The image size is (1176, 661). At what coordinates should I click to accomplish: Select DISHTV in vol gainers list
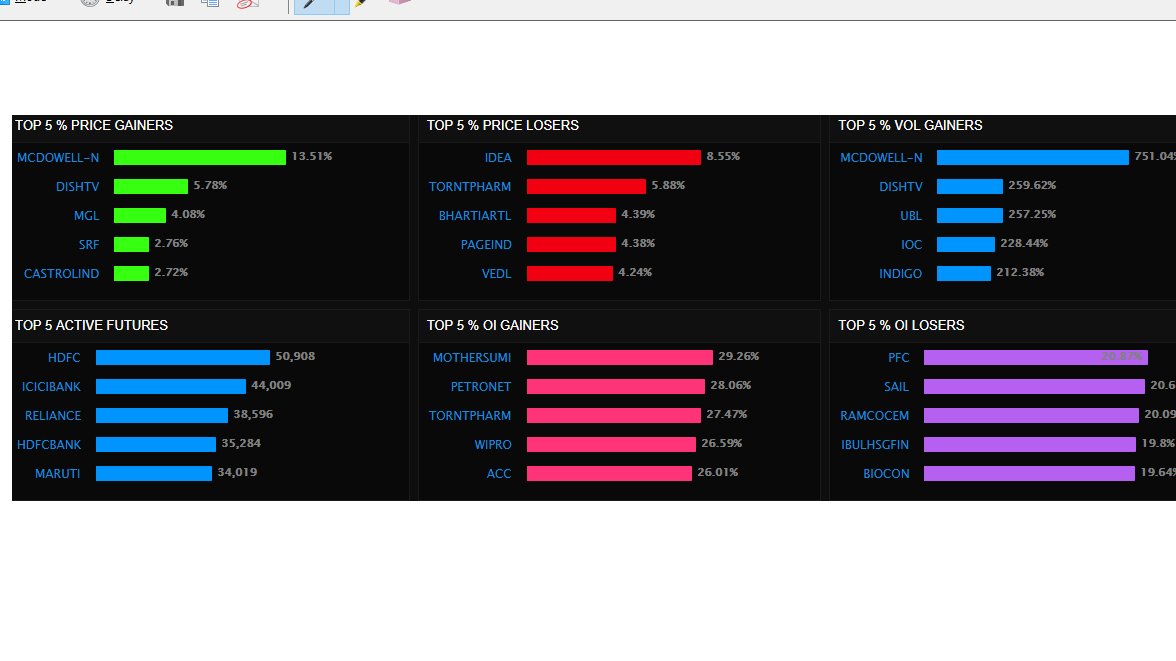(x=901, y=187)
